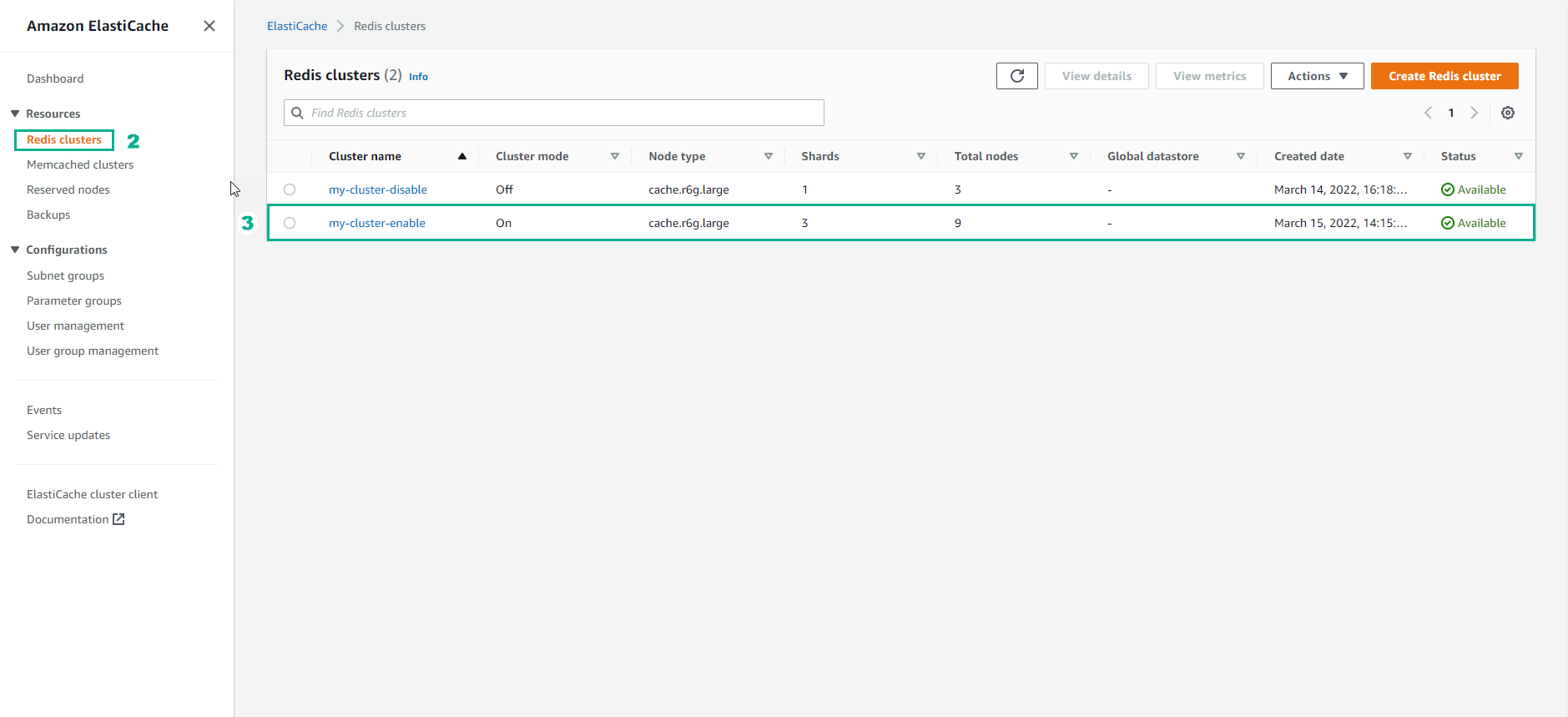Open ElastiCache cluster client link

click(x=92, y=494)
